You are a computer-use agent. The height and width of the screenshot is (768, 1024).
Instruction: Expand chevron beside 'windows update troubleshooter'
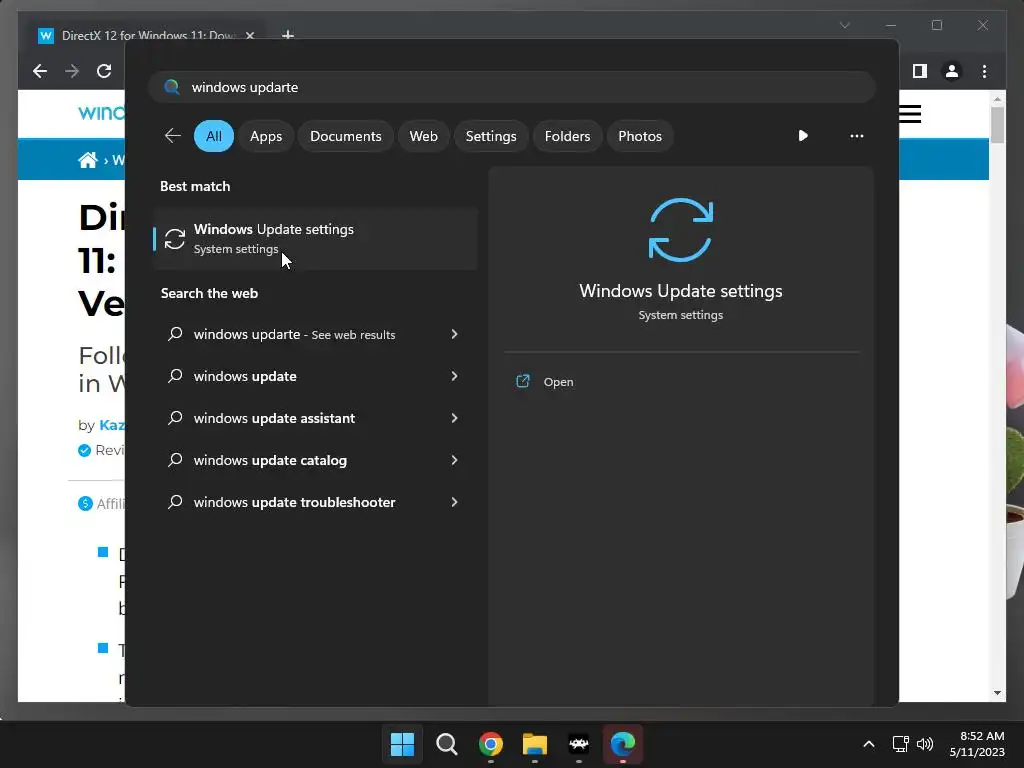[454, 502]
